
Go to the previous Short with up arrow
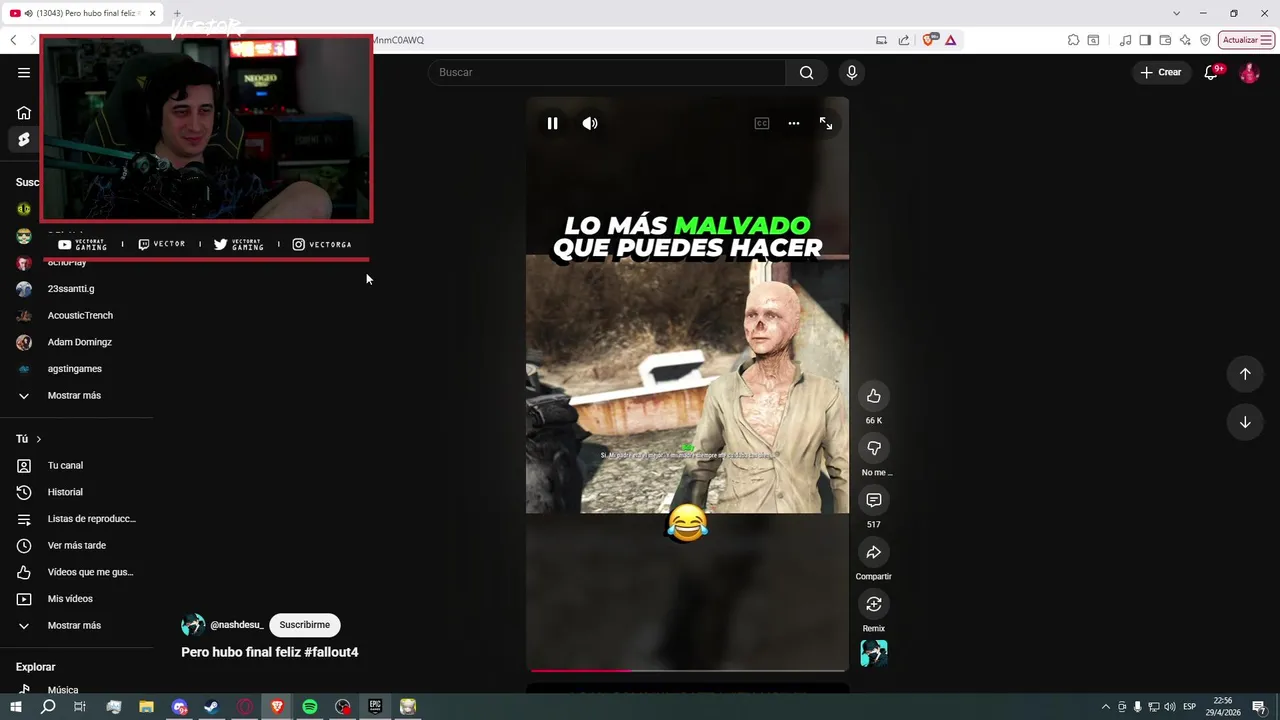1245,373
